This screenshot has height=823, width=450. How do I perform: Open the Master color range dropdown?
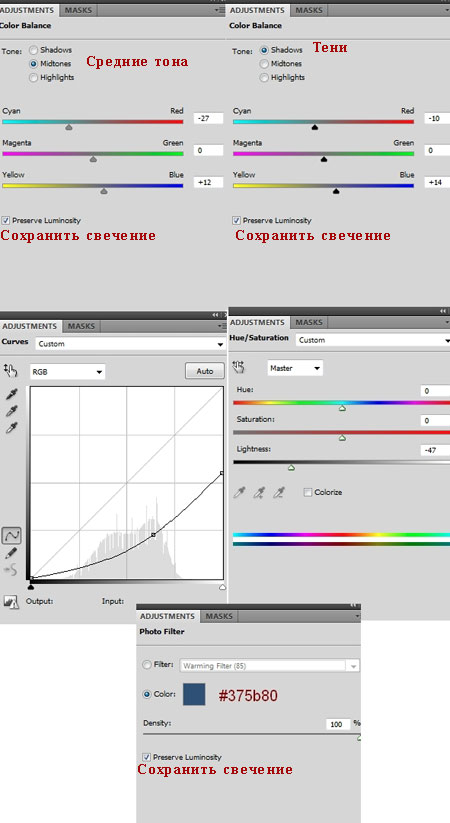click(295, 368)
